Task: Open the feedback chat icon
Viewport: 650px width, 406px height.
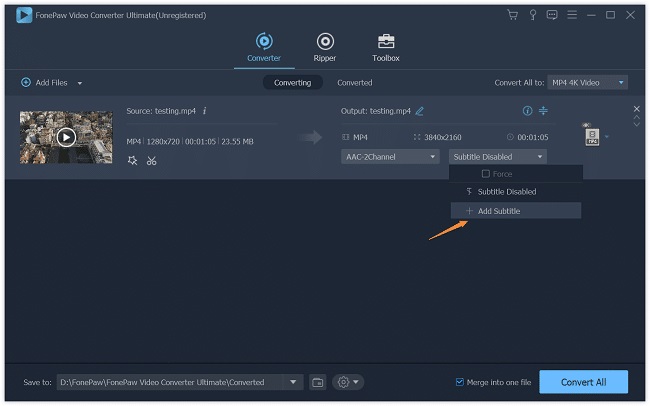Action: click(552, 15)
